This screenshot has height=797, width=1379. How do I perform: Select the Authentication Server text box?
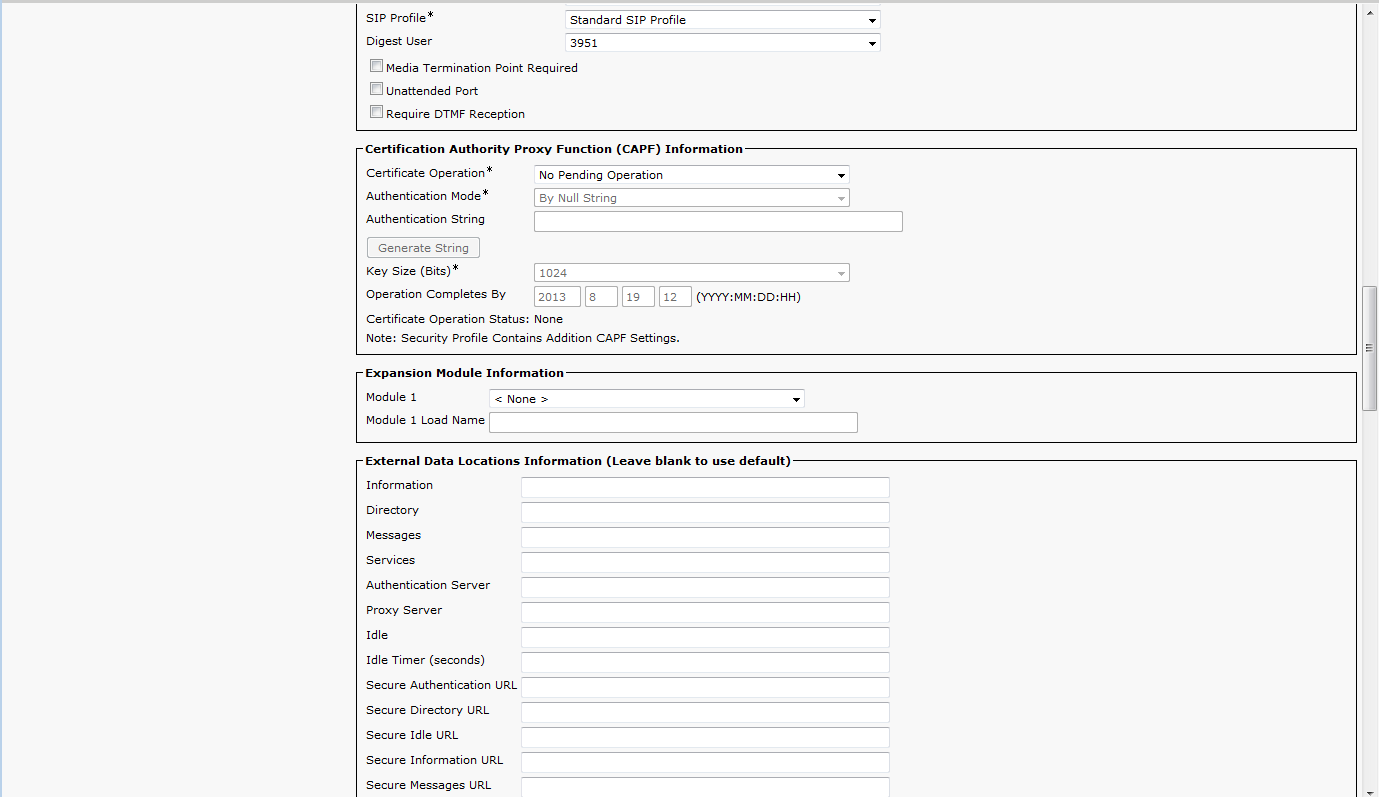[x=704, y=587]
